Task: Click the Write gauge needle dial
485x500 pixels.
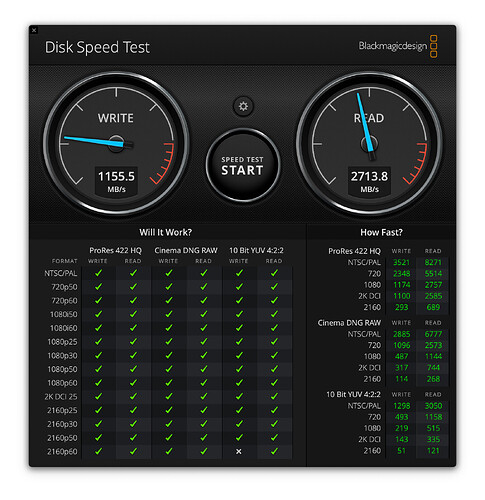Action: tap(116, 144)
